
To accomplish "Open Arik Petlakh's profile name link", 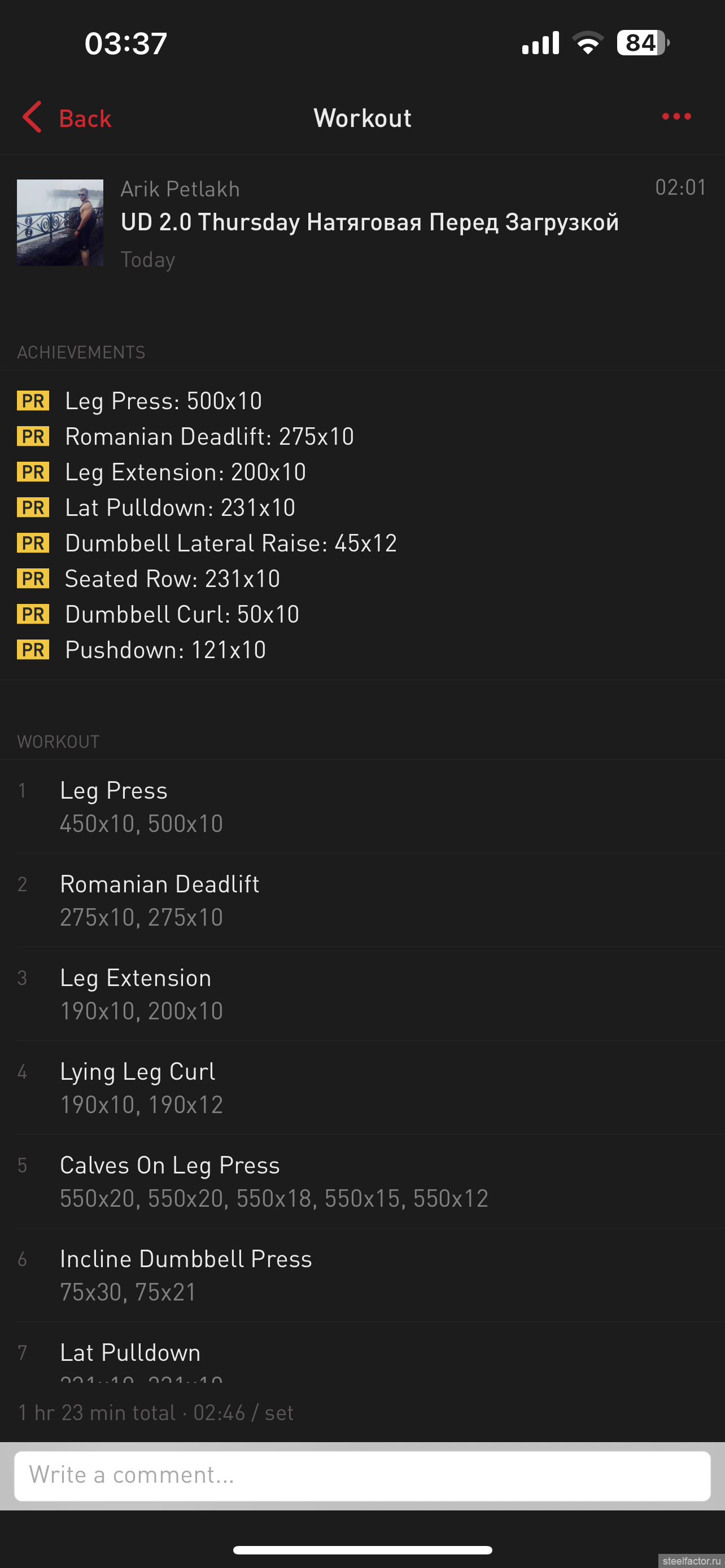I will (180, 189).
